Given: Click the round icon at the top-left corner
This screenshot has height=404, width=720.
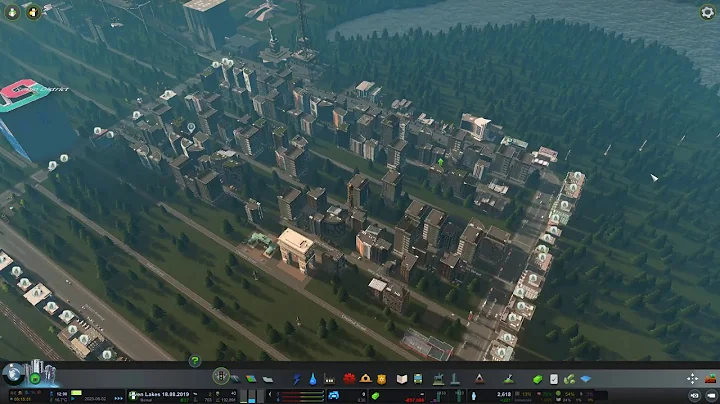Looking at the screenshot, I should click(12, 12).
